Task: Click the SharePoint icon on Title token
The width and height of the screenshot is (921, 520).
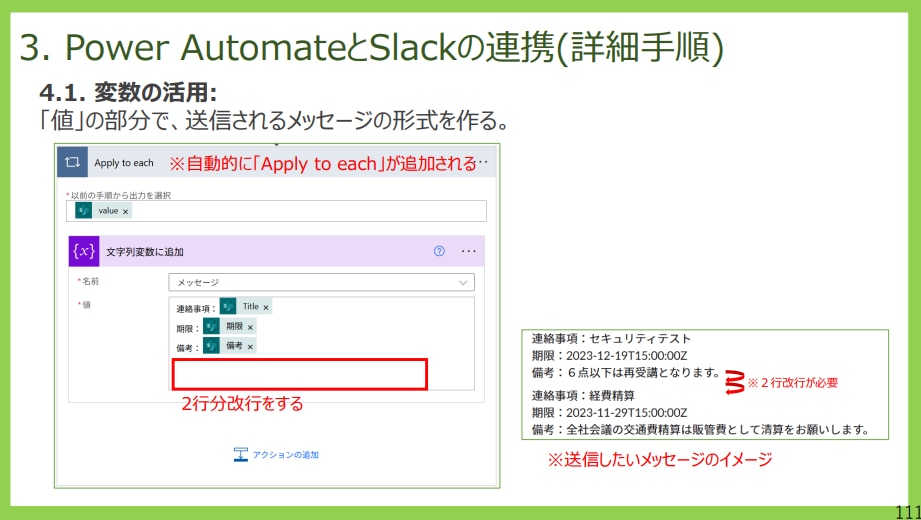Action: click(228, 307)
